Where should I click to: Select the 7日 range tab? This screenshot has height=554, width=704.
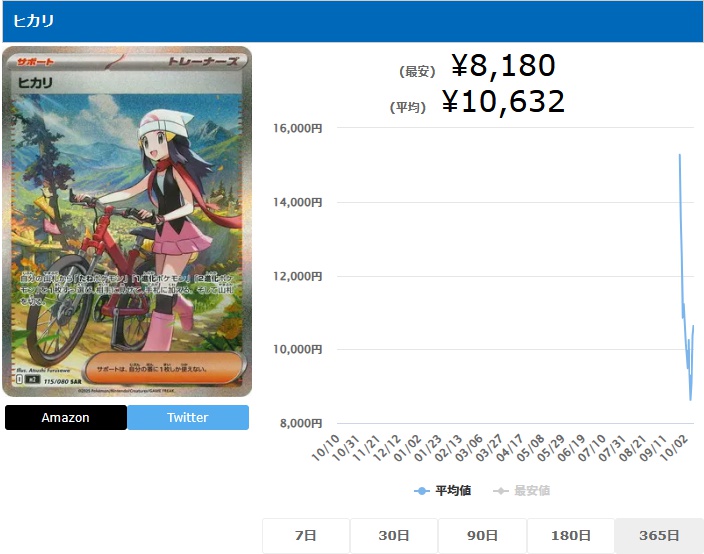click(x=306, y=536)
